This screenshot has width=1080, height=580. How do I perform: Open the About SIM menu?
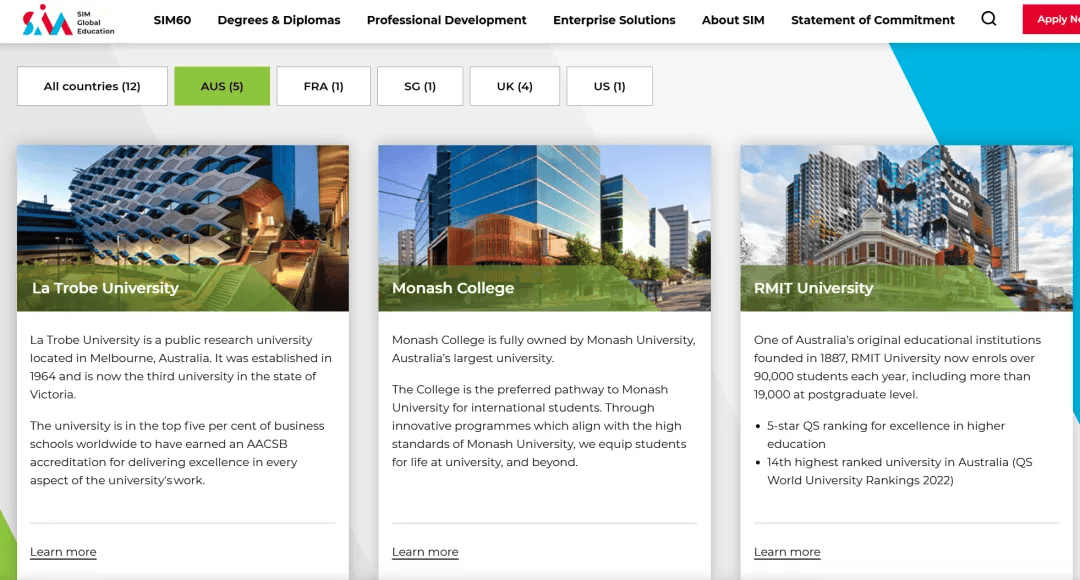click(x=733, y=20)
